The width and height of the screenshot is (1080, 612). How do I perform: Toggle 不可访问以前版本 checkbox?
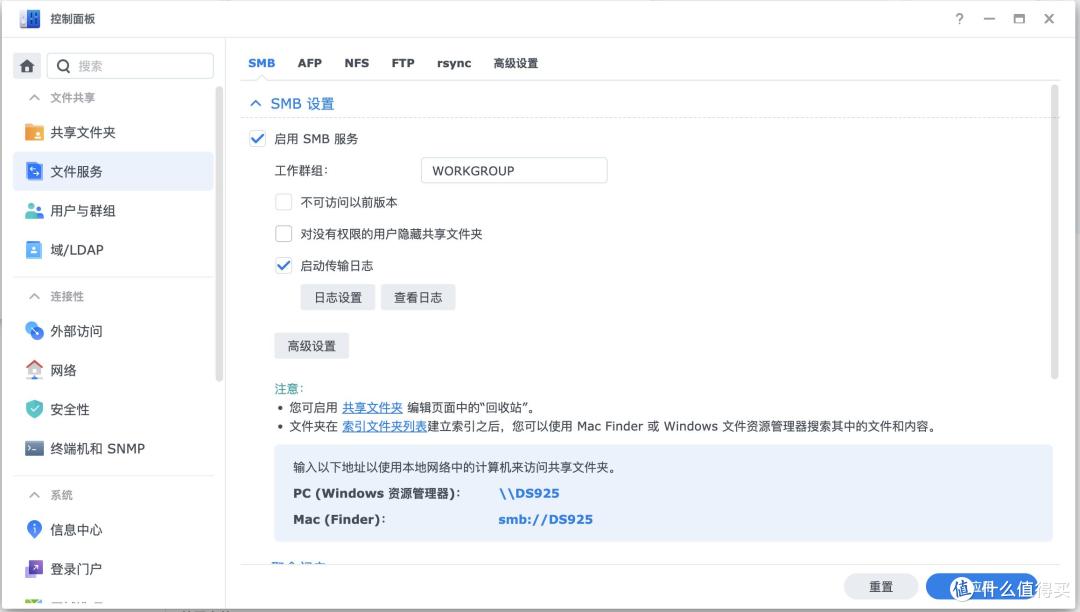[283, 202]
